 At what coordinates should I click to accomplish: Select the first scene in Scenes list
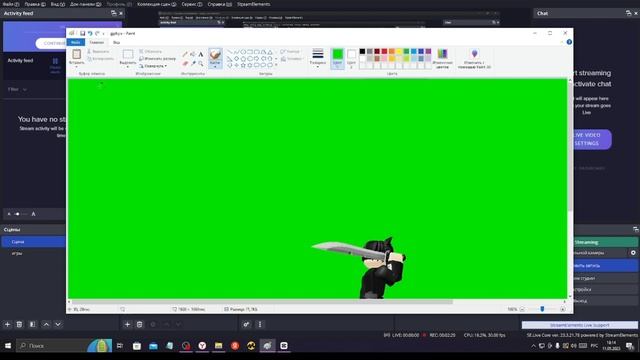(x=33, y=242)
